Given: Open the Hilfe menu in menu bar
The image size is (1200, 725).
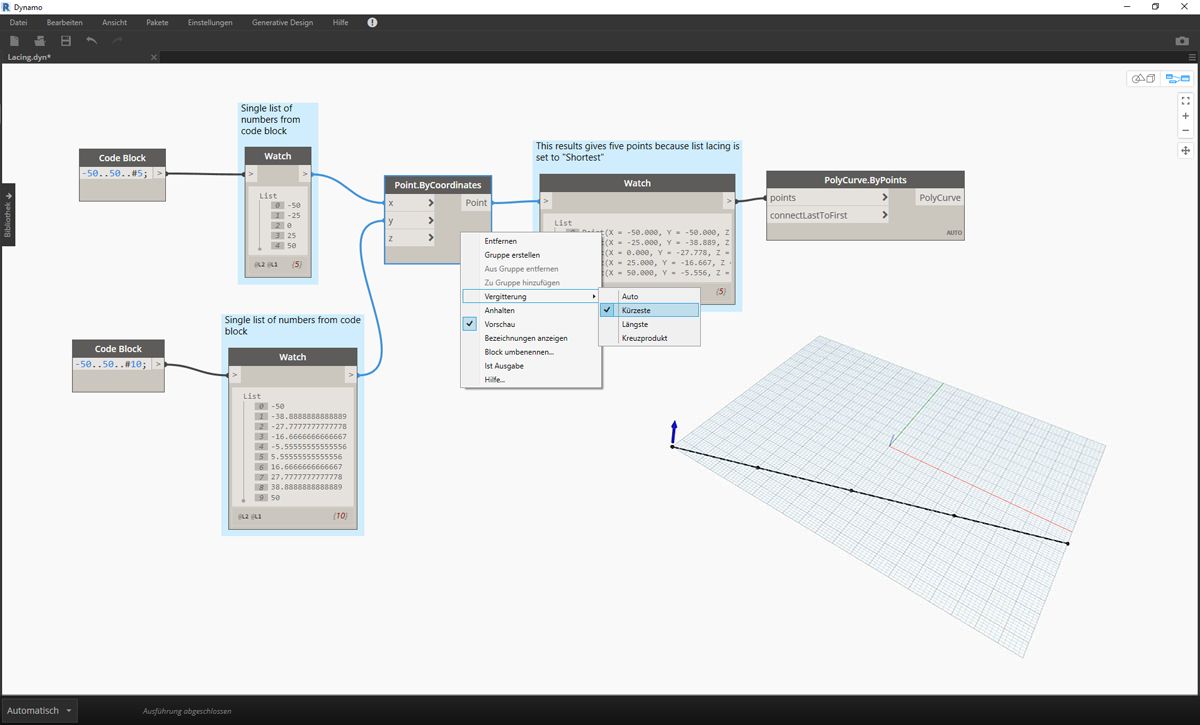Looking at the screenshot, I should click(x=340, y=22).
